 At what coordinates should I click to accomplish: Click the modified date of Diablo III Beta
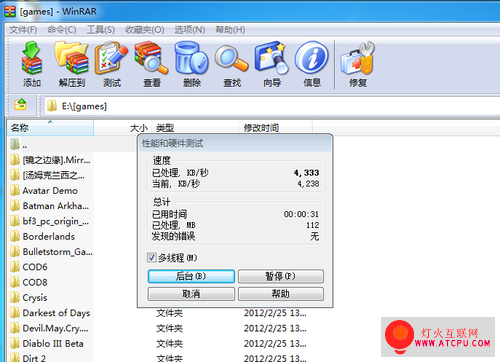pos(275,344)
